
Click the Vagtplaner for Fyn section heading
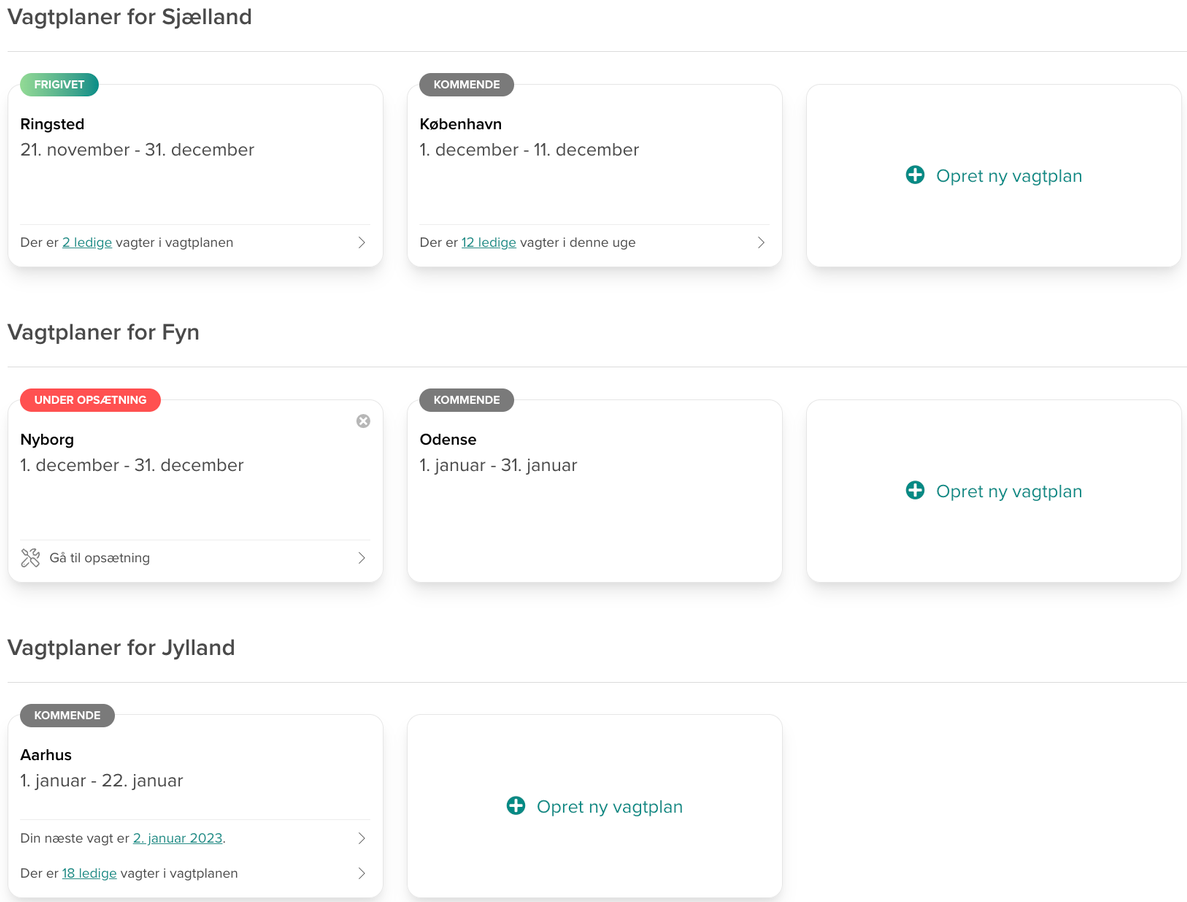pos(103,332)
